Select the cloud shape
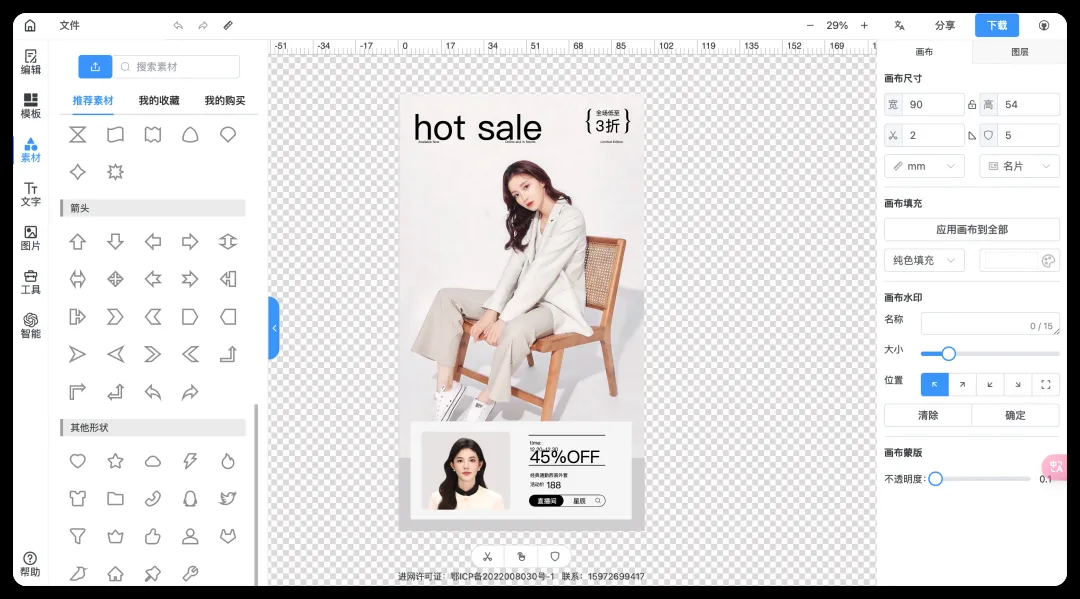1080x599 pixels. (153, 461)
